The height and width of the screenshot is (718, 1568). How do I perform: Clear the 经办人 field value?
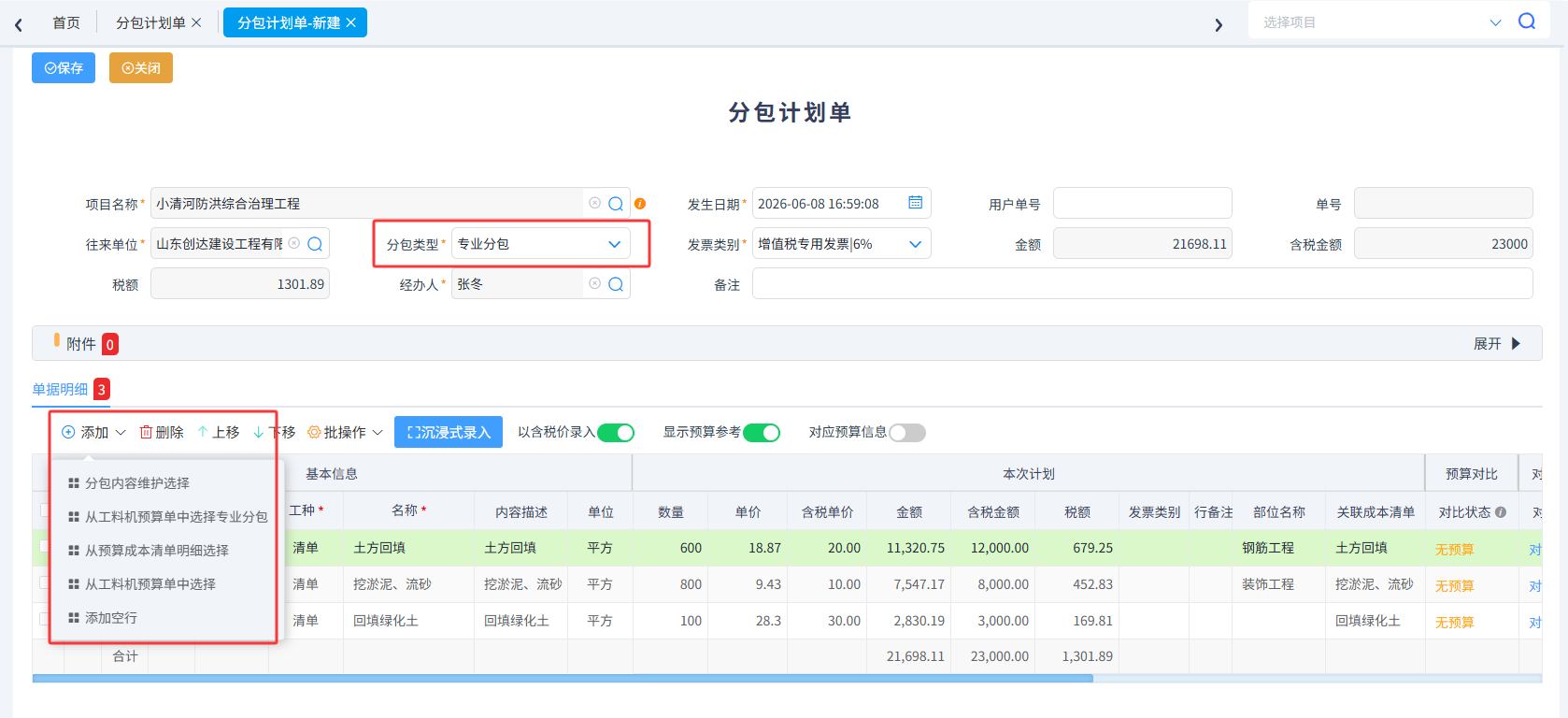[595, 283]
